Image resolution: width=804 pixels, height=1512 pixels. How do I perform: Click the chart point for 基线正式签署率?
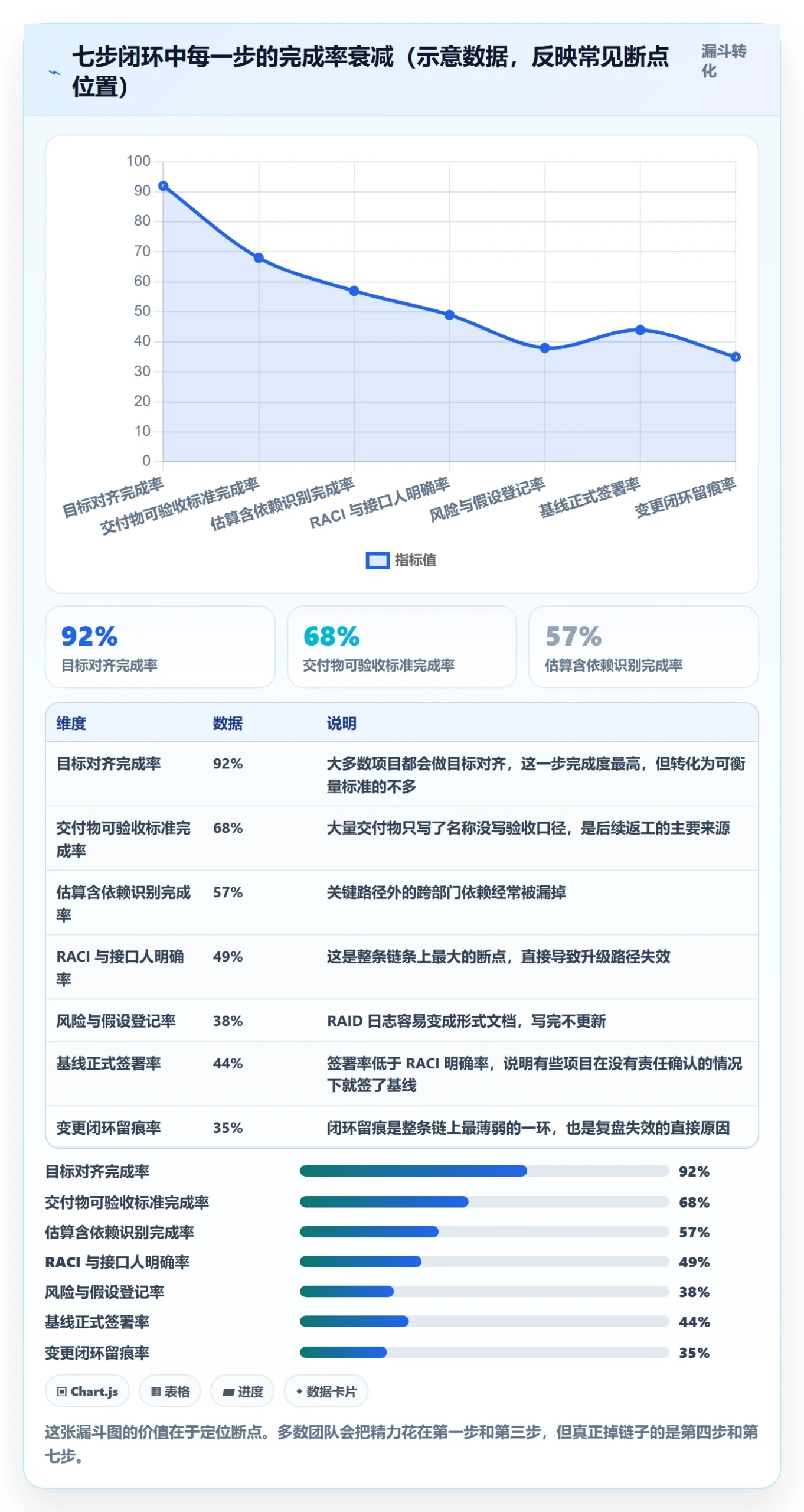[x=640, y=330]
